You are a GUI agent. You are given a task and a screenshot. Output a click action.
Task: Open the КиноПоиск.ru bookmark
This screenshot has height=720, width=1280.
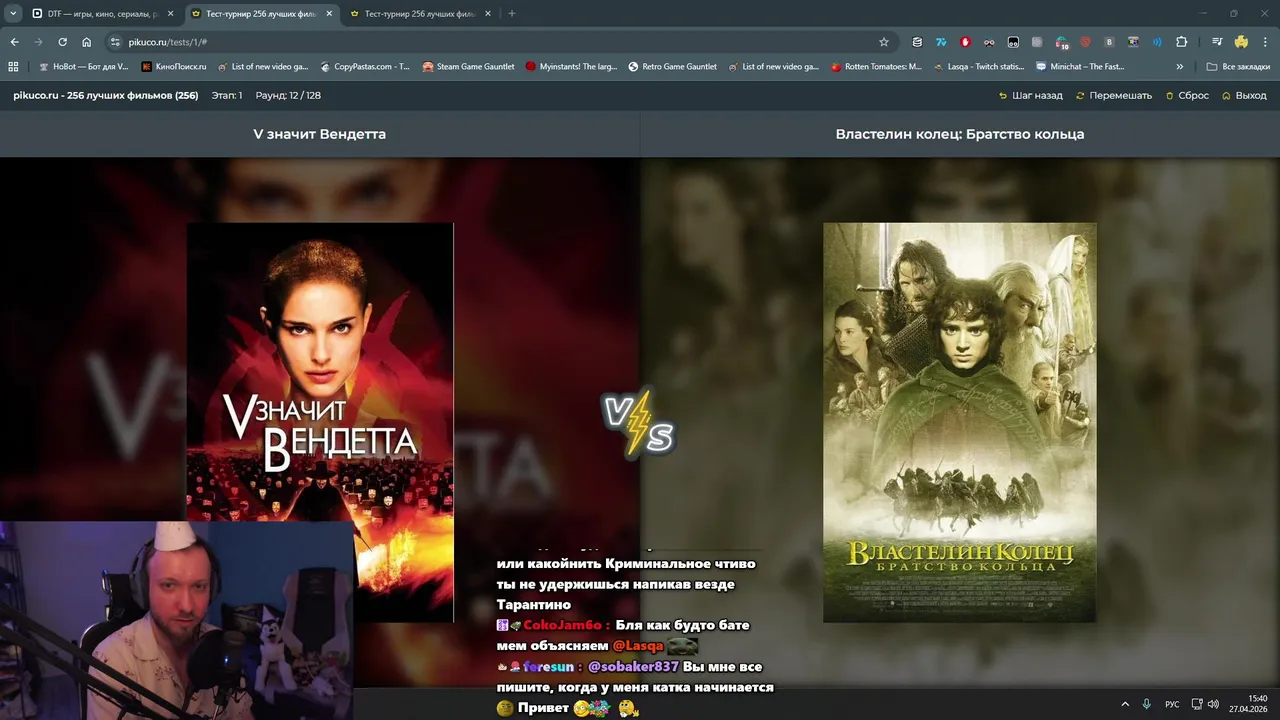(174, 67)
